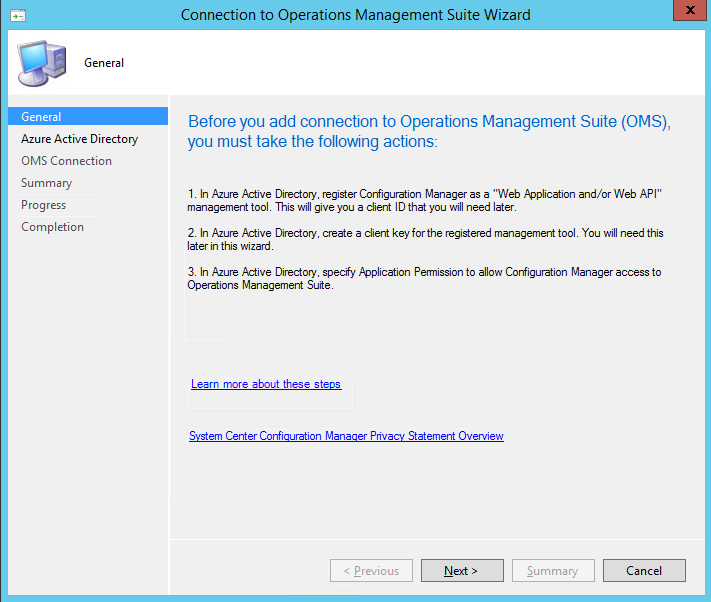Open the OMS Connection step in sidebar
This screenshot has width=711, height=602.
tap(66, 161)
